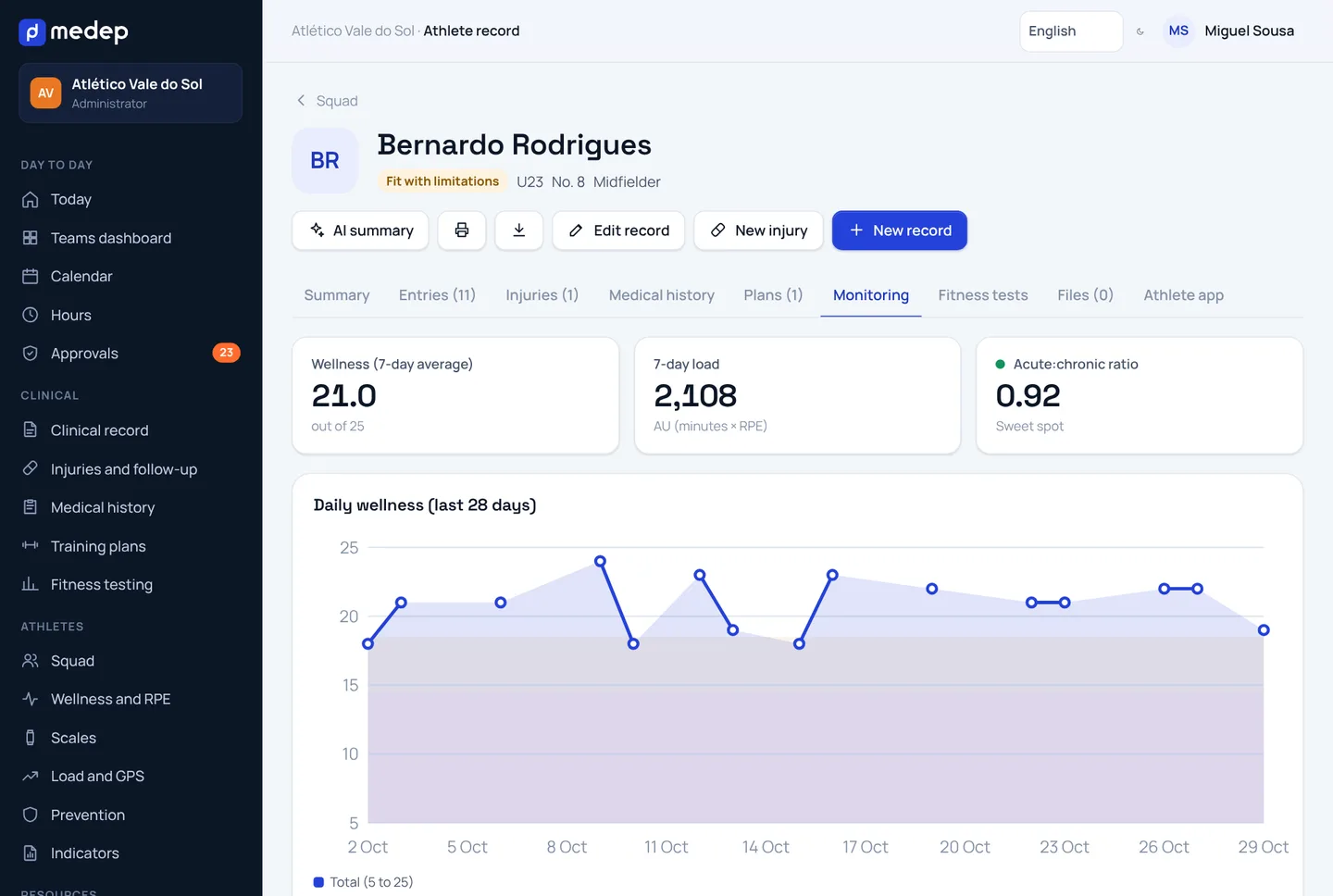Click the New injury button

tap(758, 230)
